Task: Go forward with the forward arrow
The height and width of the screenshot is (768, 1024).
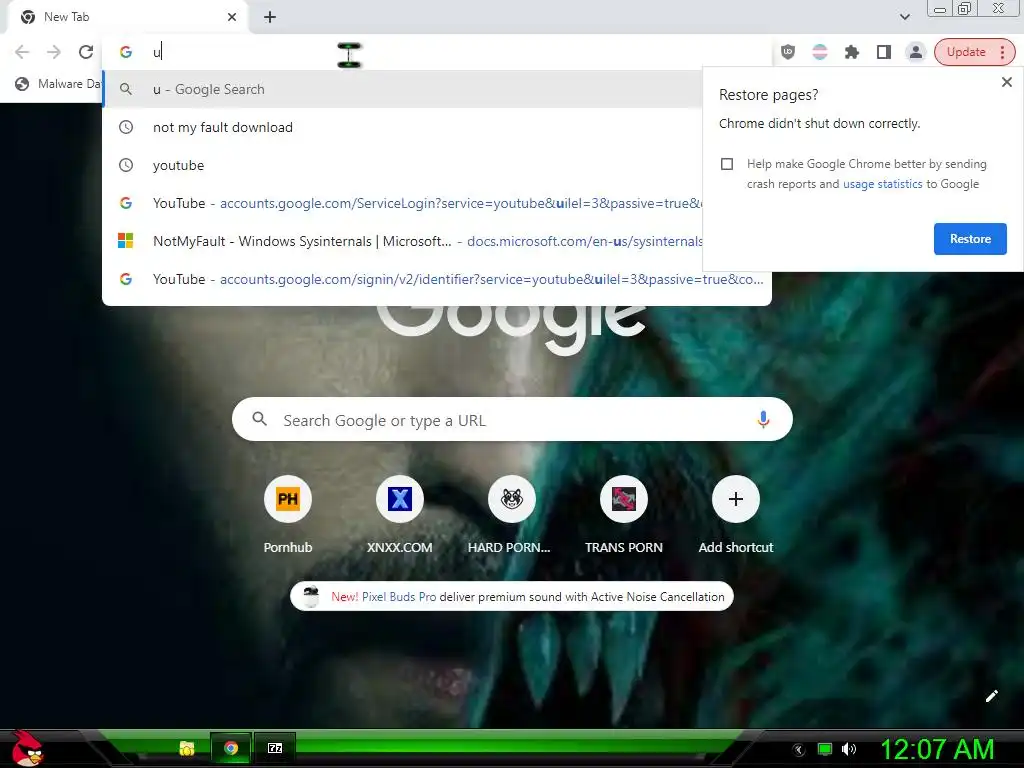Action: click(x=54, y=52)
